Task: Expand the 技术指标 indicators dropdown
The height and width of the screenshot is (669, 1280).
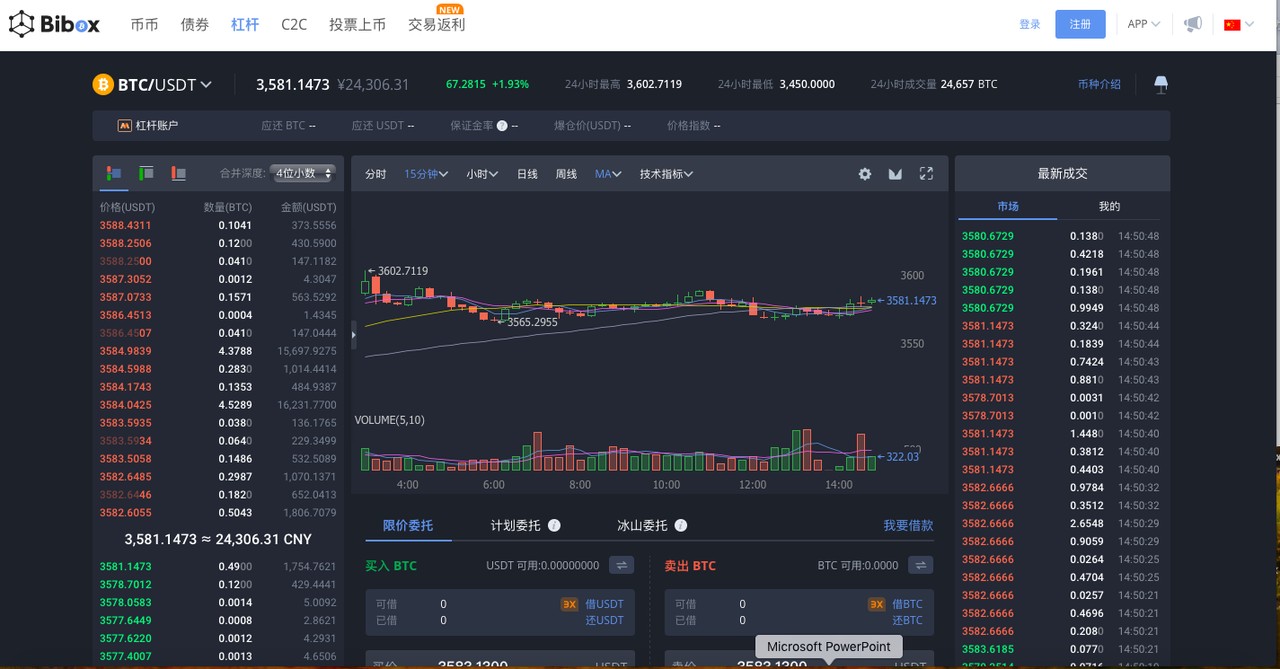Action: pyautogui.click(x=666, y=174)
